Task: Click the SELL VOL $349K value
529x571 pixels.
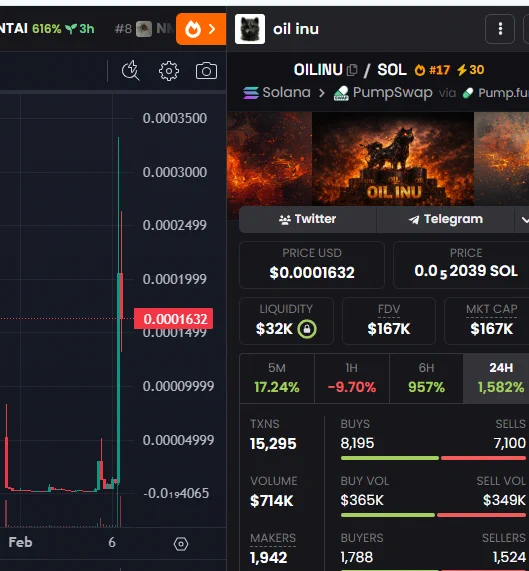Action: 504,500
